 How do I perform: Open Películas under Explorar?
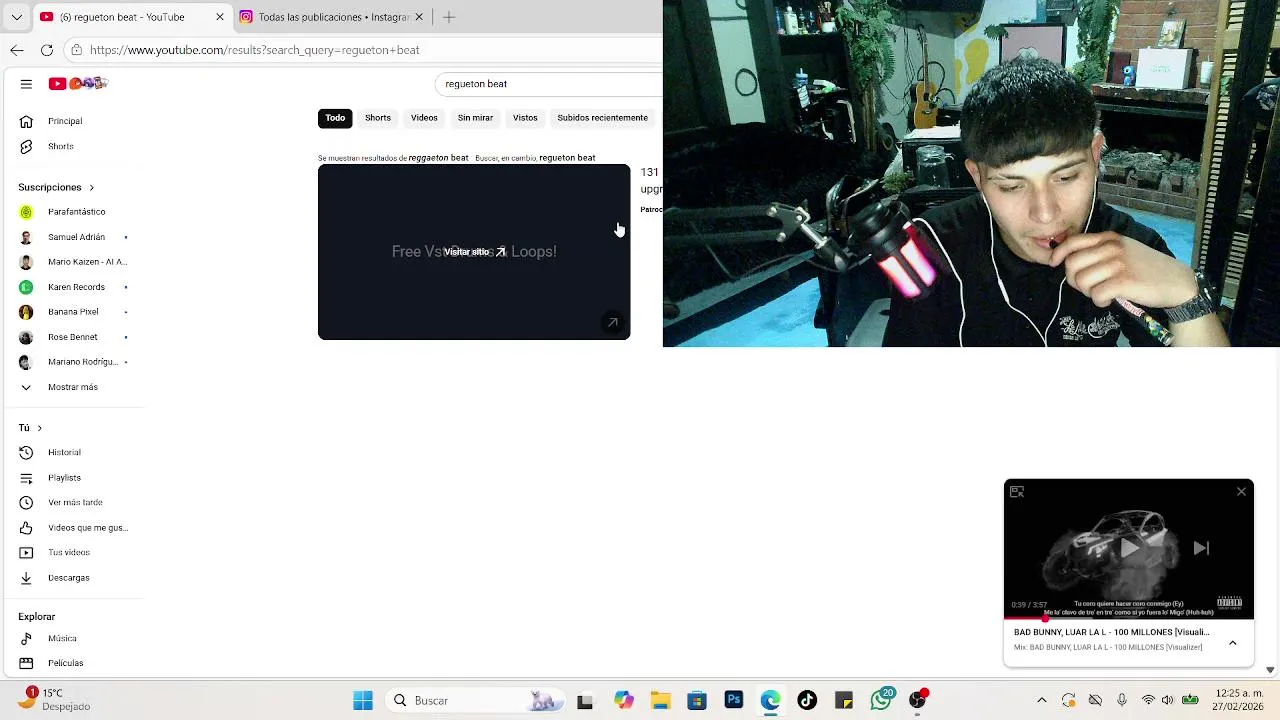(x=72, y=663)
